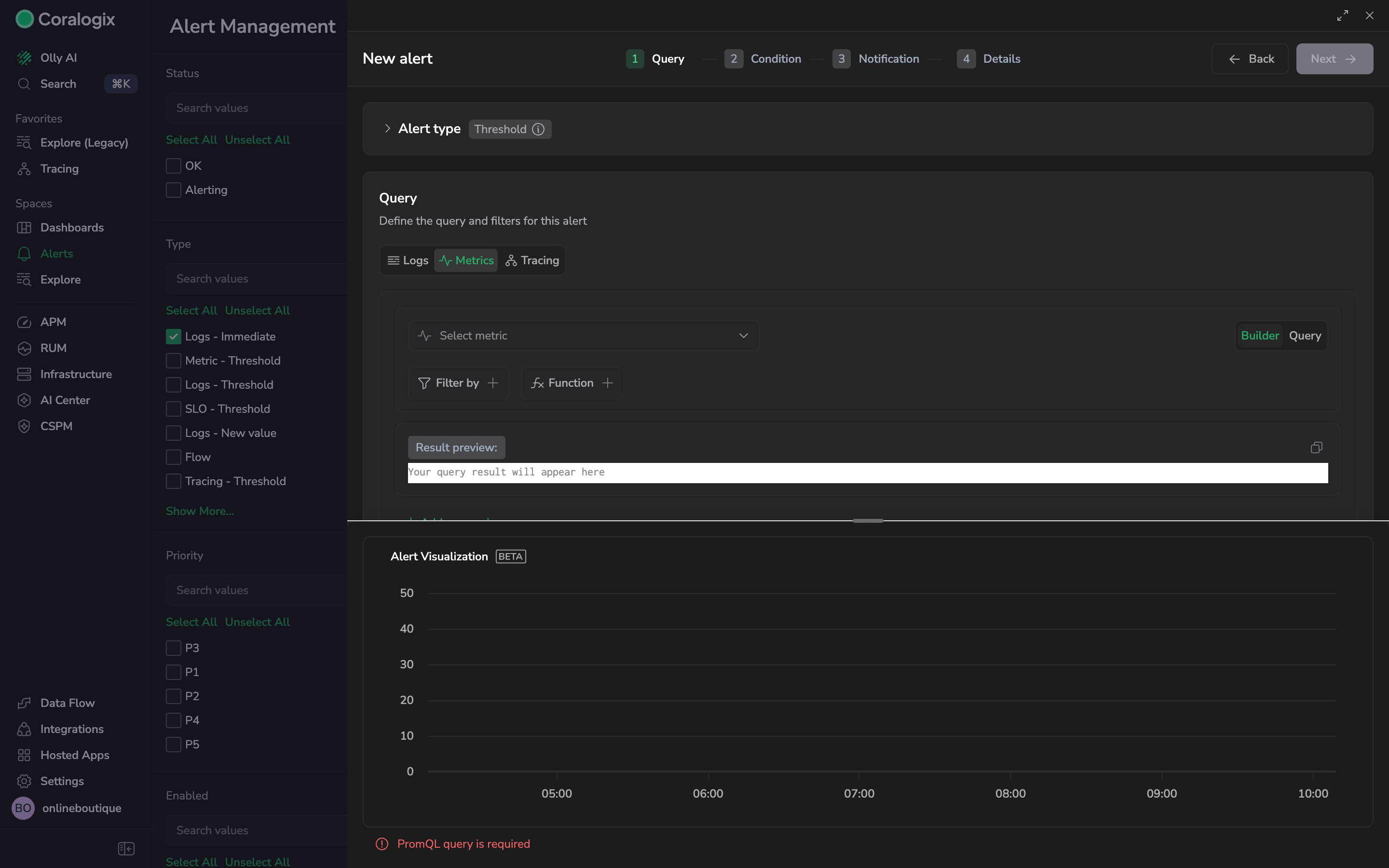This screenshot has width=1389, height=868.
Task: Open onlineboutique account avatar
Action: coord(23,808)
